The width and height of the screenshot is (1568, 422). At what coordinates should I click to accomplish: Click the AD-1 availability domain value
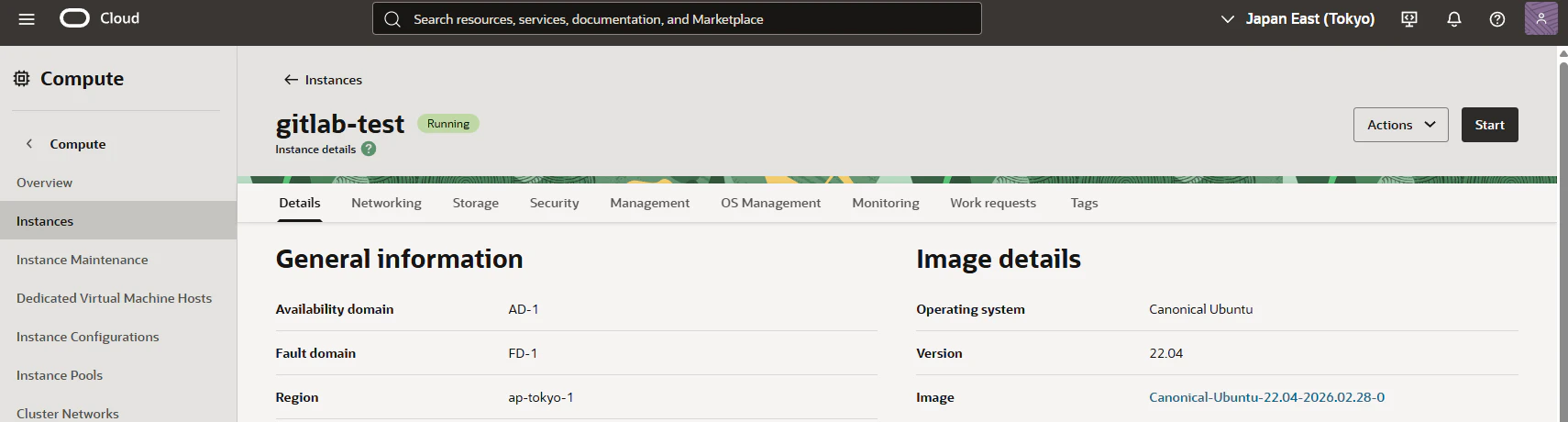[524, 309]
